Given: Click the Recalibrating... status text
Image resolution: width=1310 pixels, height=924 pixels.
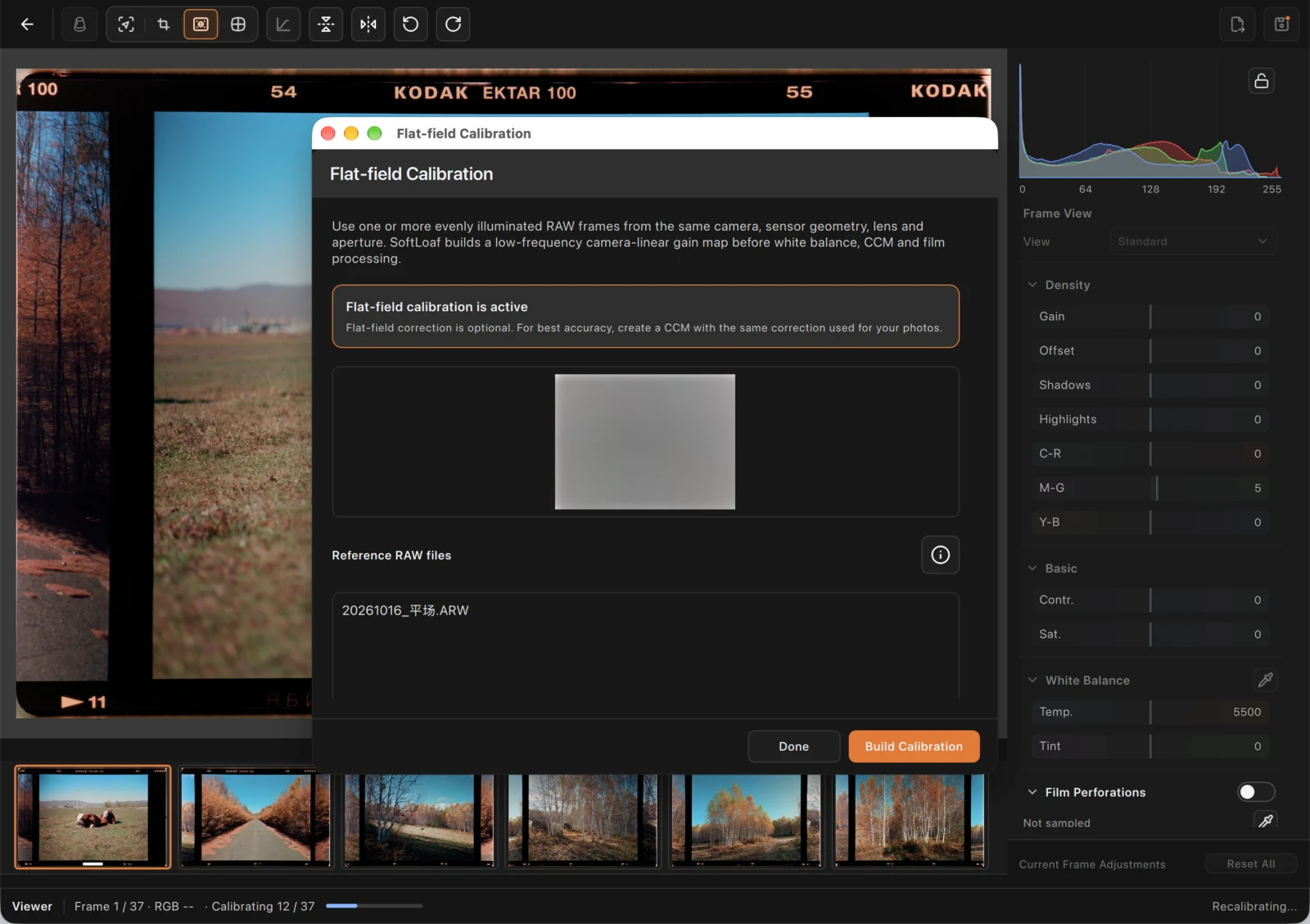Looking at the screenshot, I should 1254,906.
